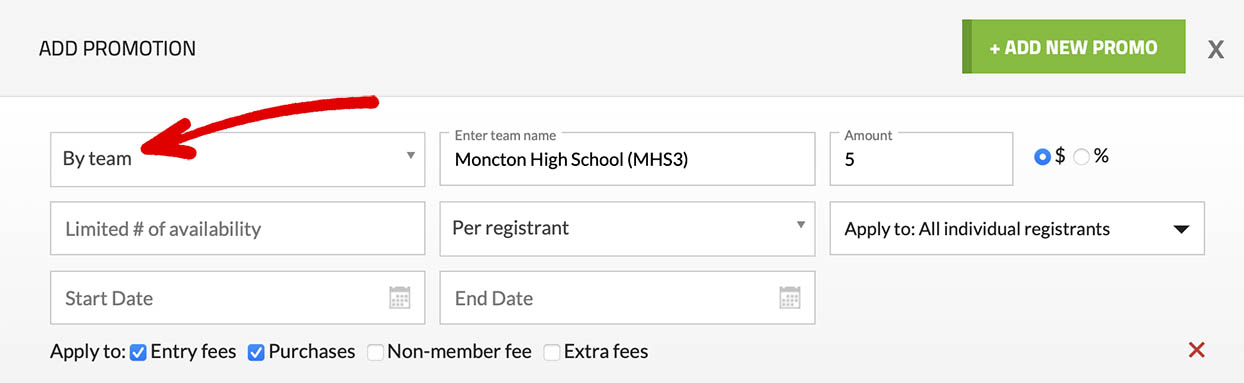The height and width of the screenshot is (383, 1244).
Task: Click the Add New Promo button
Action: [x=1074, y=47]
